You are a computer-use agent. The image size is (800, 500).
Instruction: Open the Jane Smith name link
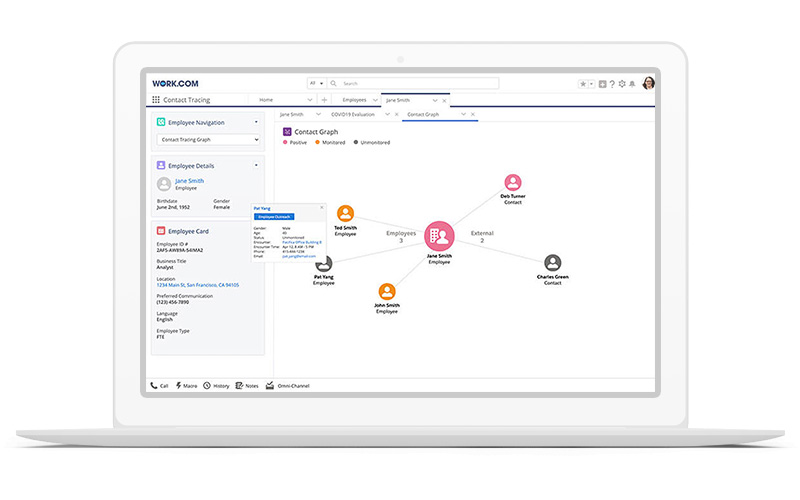[x=189, y=181]
